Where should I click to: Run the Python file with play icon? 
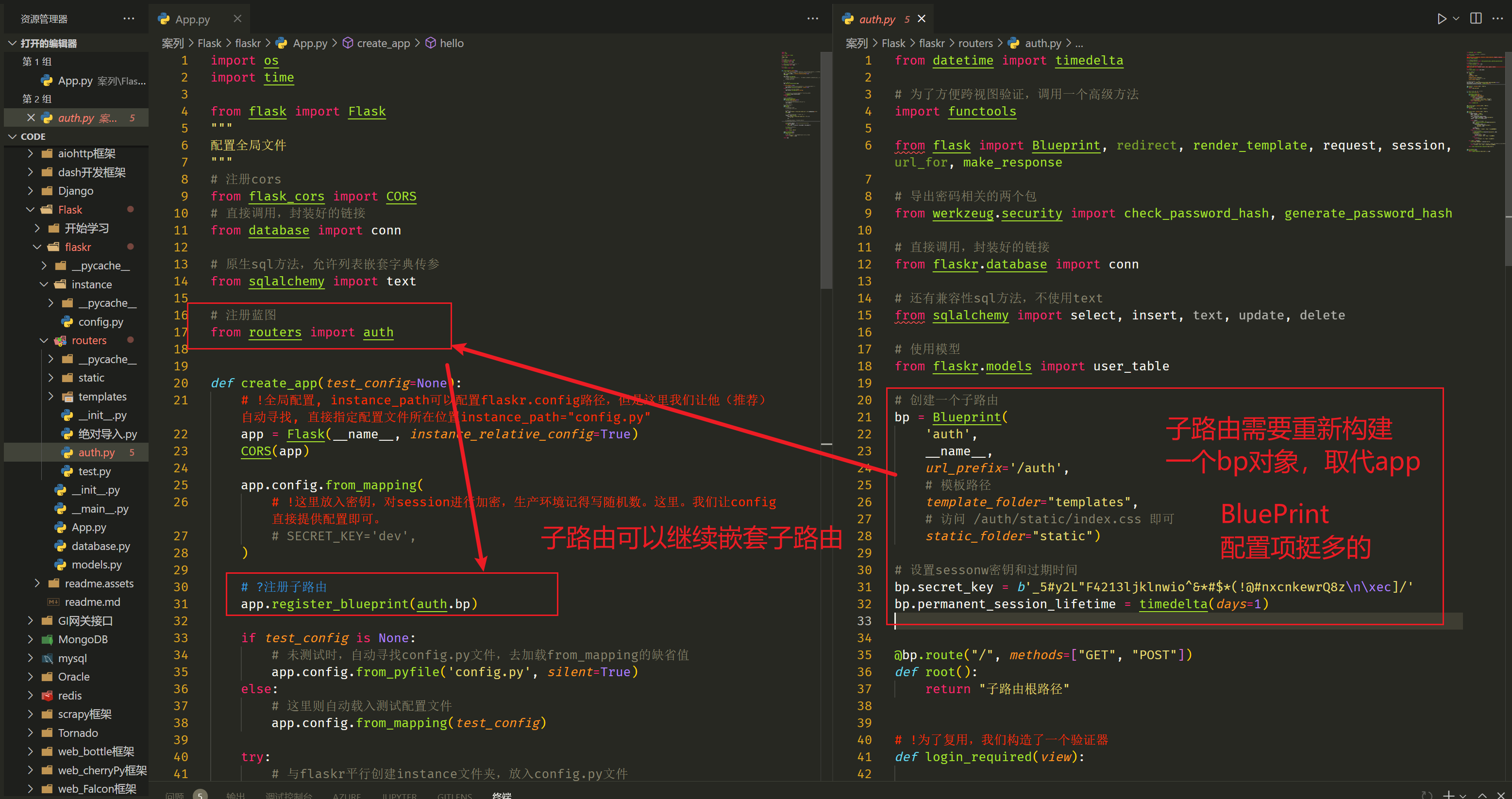pos(1441,19)
